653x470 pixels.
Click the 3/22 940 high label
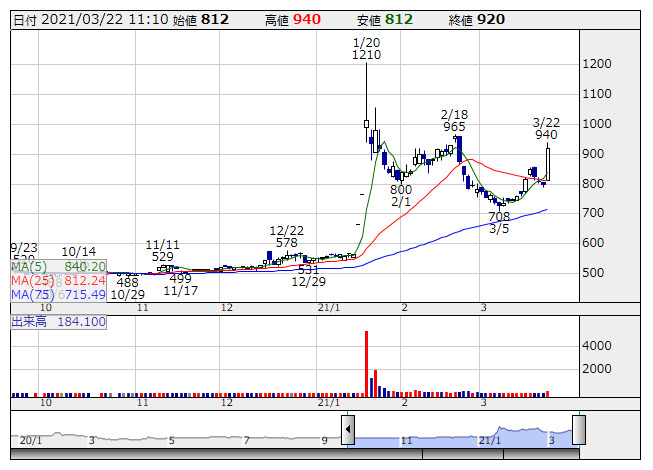coord(546,129)
